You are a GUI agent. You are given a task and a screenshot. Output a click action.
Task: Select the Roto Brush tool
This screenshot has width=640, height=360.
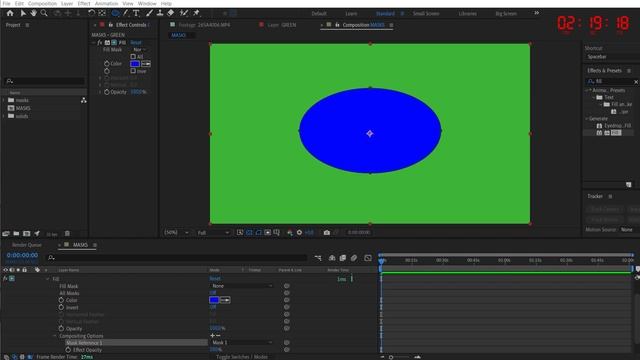click(x=184, y=13)
